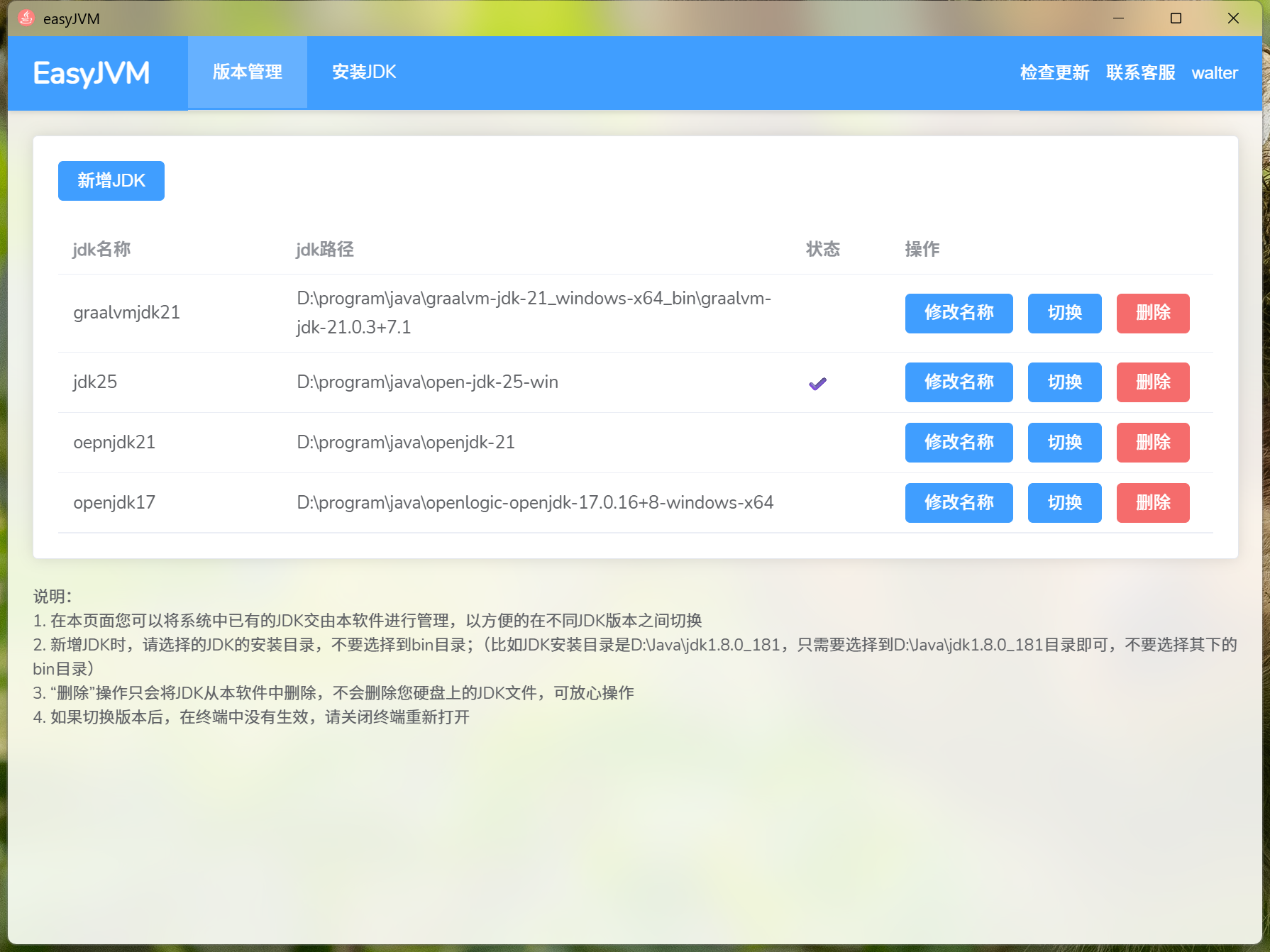Click the active status checkmark beside jdk25
The height and width of the screenshot is (952, 1270).
pos(817,382)
